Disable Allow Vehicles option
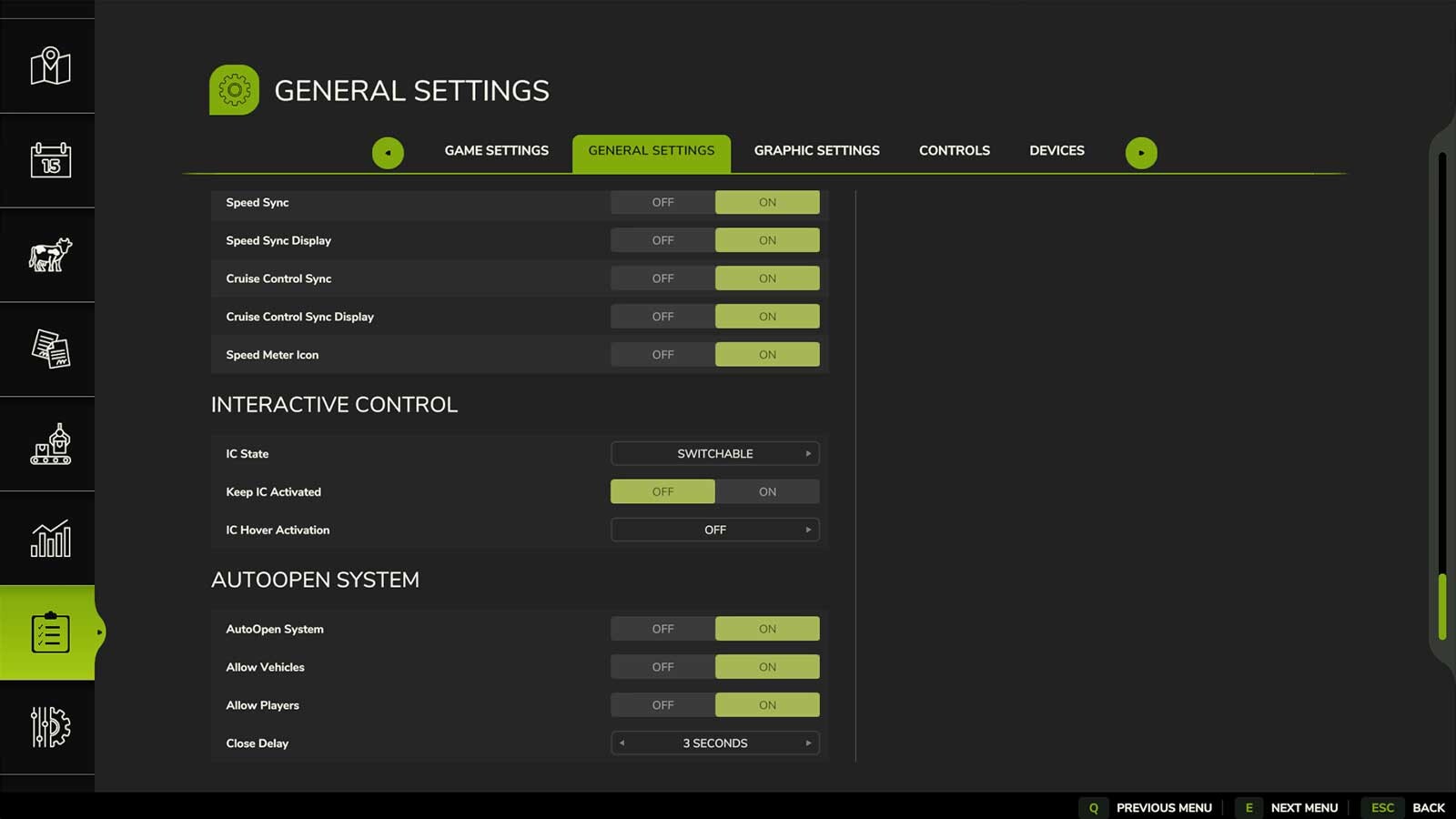 pyautogui.click(x=662, y=667)
